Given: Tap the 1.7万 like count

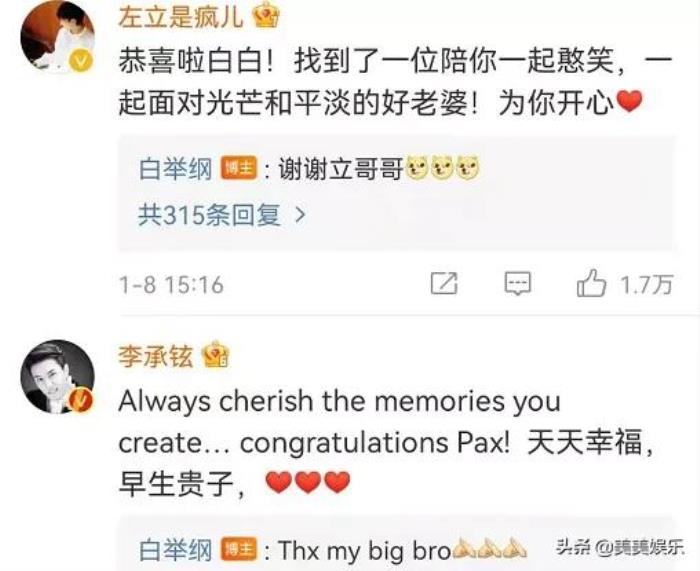Looking at the screenshot, I should point(646,284).
